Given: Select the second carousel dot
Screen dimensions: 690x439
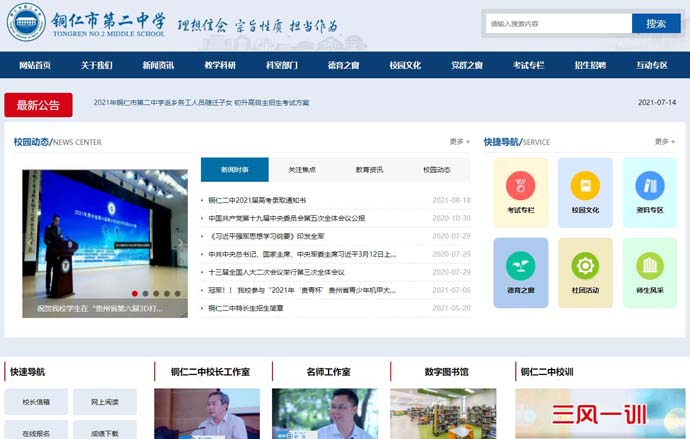Looking at the screenshot, I should pyautogui.click(x=145, y=293).
